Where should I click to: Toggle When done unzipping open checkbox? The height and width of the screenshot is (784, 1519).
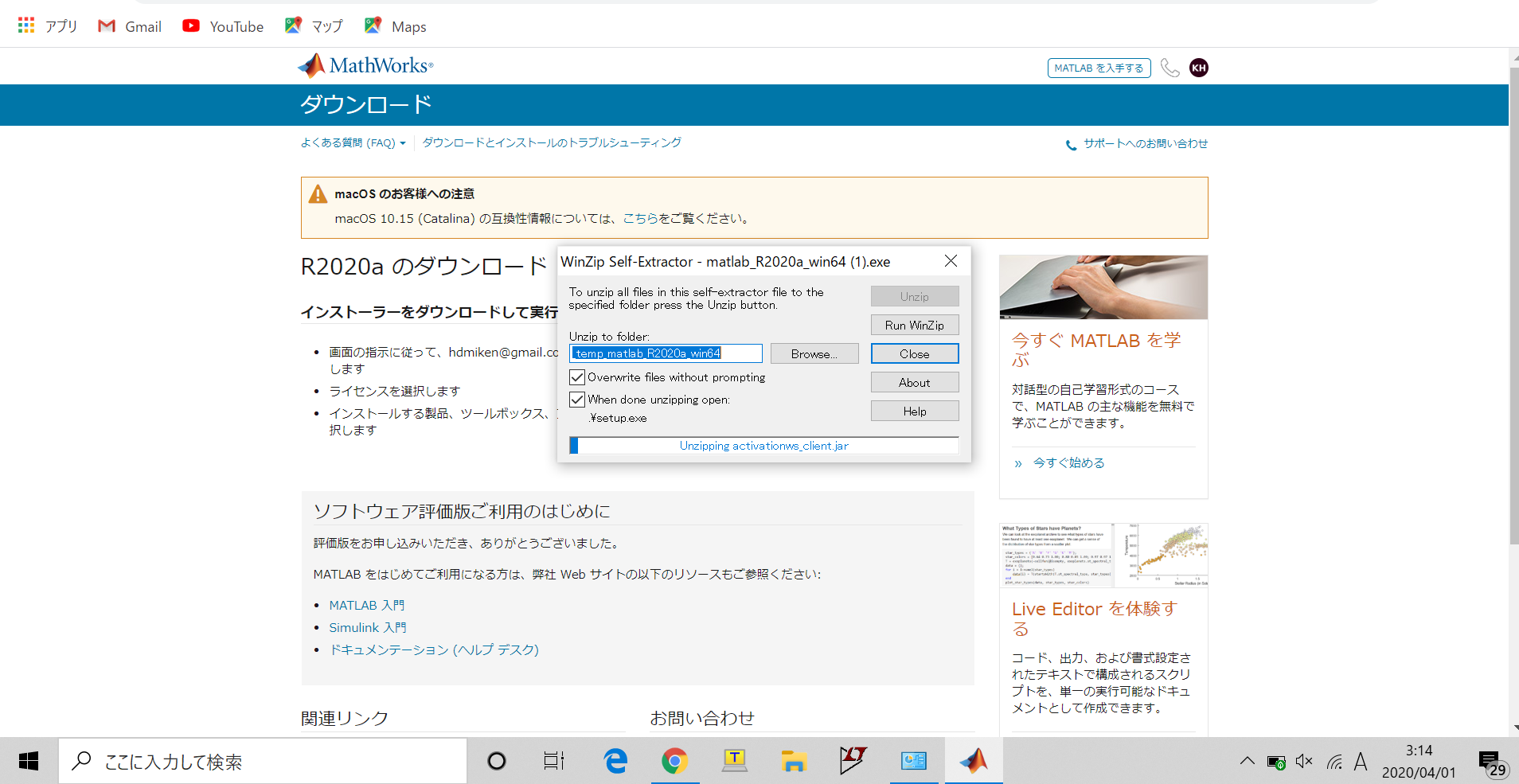tap(577, 400)
